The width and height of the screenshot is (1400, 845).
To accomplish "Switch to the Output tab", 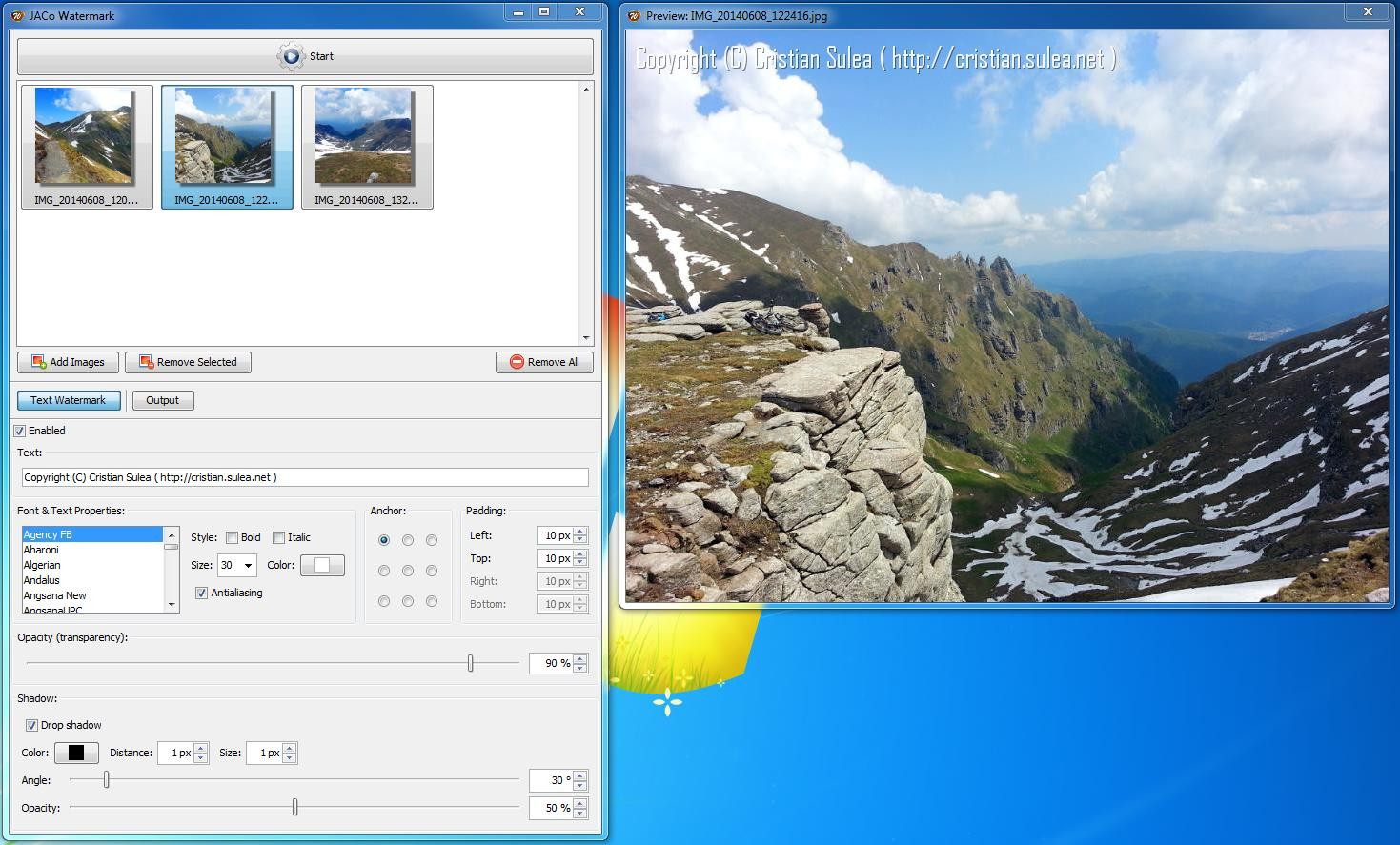I will tap(162, 400).
